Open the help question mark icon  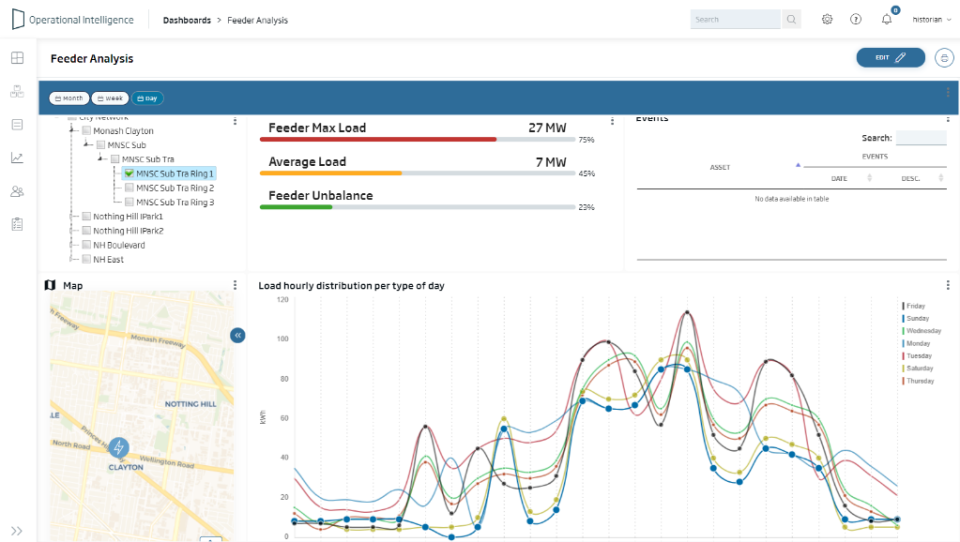856,20
